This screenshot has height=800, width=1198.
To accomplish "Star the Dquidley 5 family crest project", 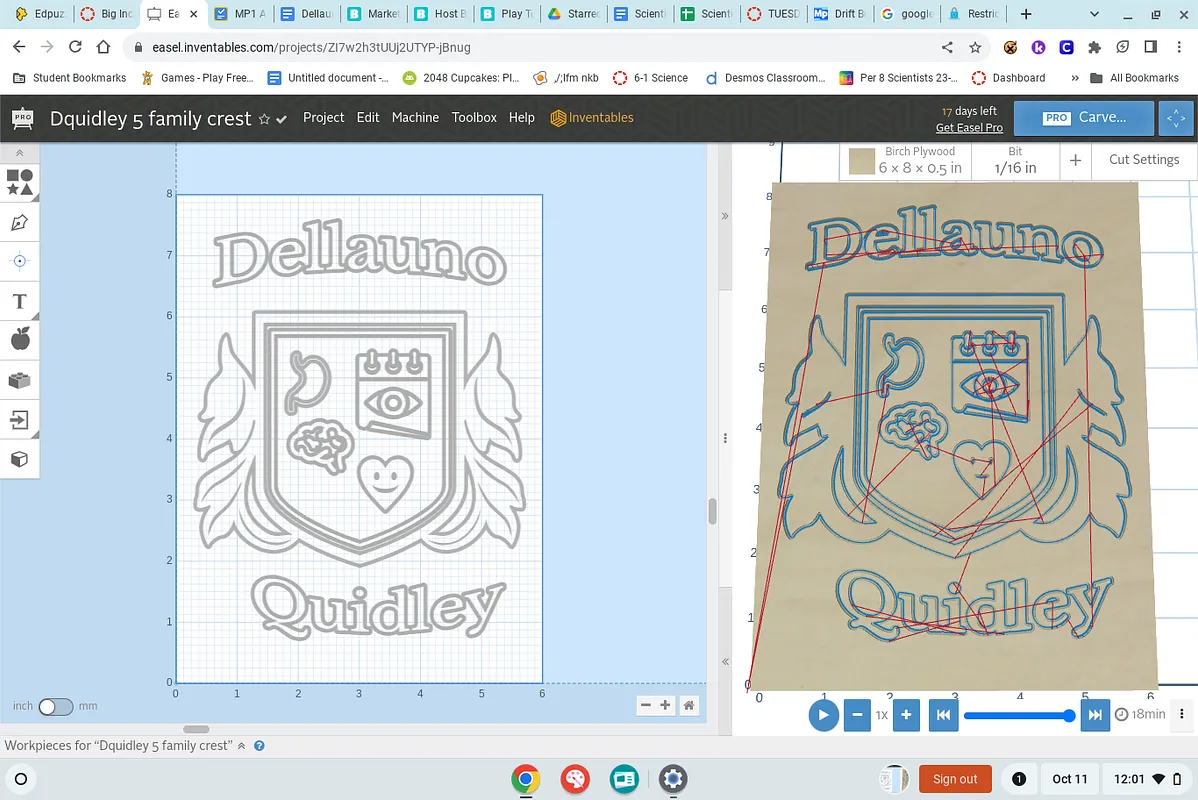I will 264,119.
